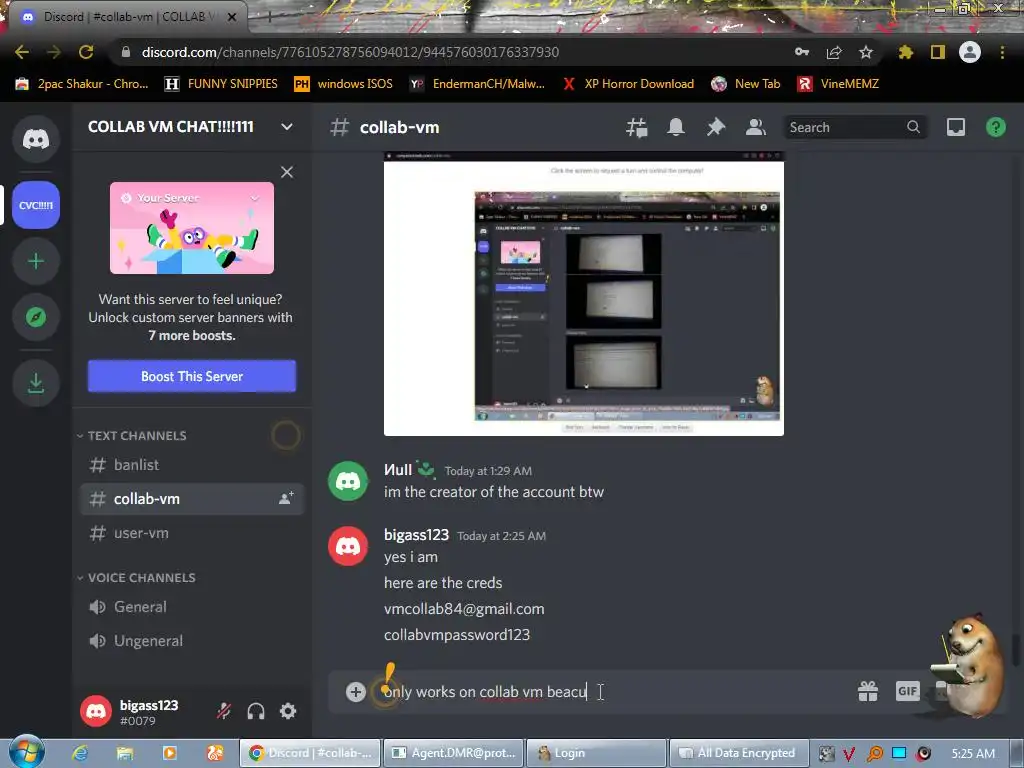Open 2pac Shakur bookmark
Screen dimensions: 1024x768
[x=82, y=84]
